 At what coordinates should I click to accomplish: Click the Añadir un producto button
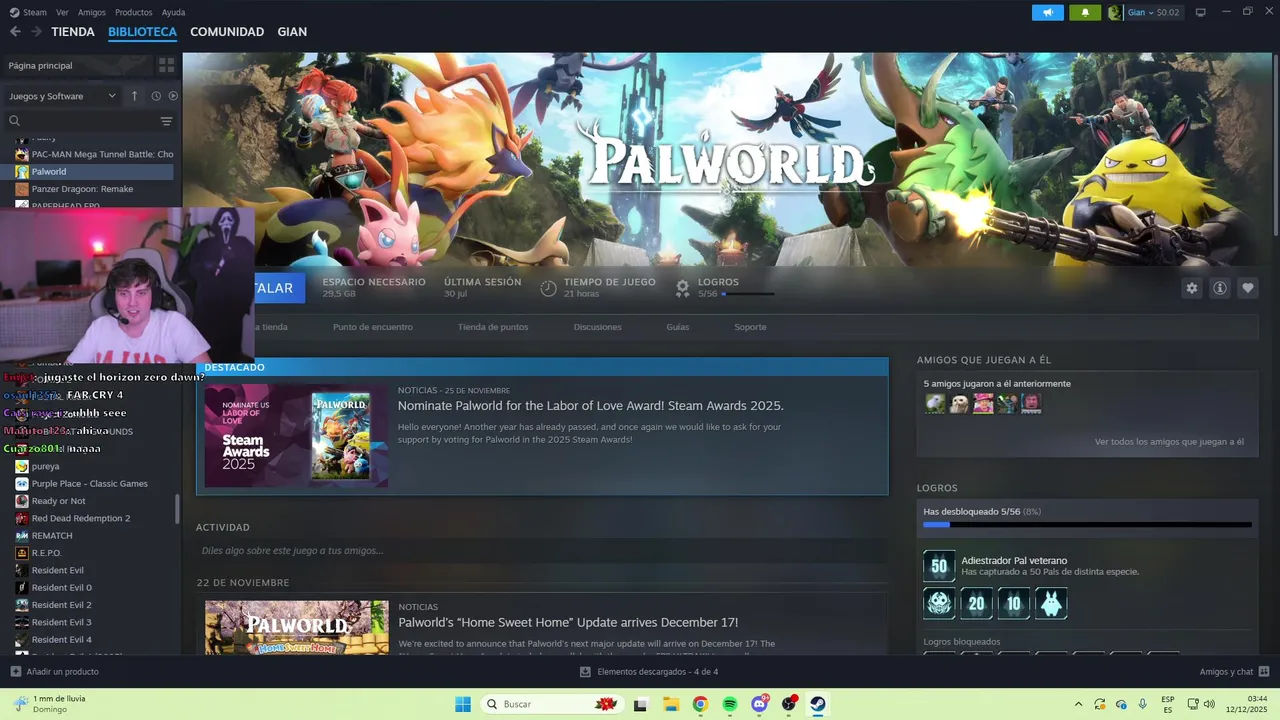[x=54, y=672]
